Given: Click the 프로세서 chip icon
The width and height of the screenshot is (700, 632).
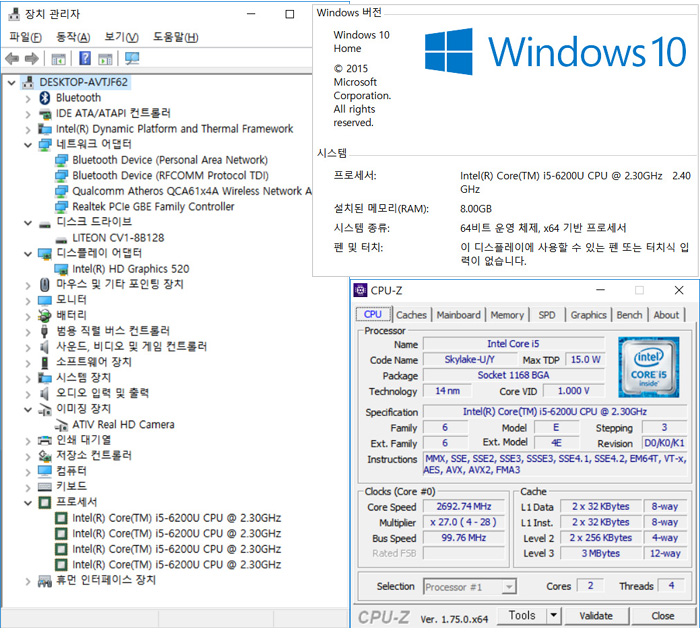Looking at the screenshot, I should pyautogui.click(x=45, y=503).
